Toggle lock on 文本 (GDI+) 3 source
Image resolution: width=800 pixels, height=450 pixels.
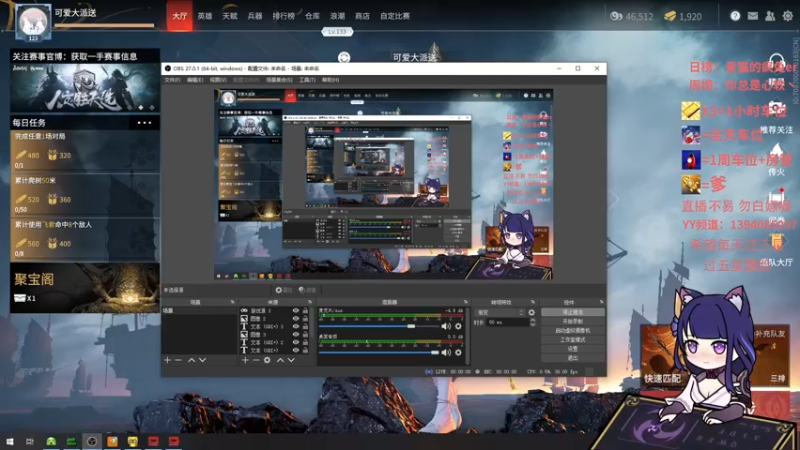click(305, 327)
